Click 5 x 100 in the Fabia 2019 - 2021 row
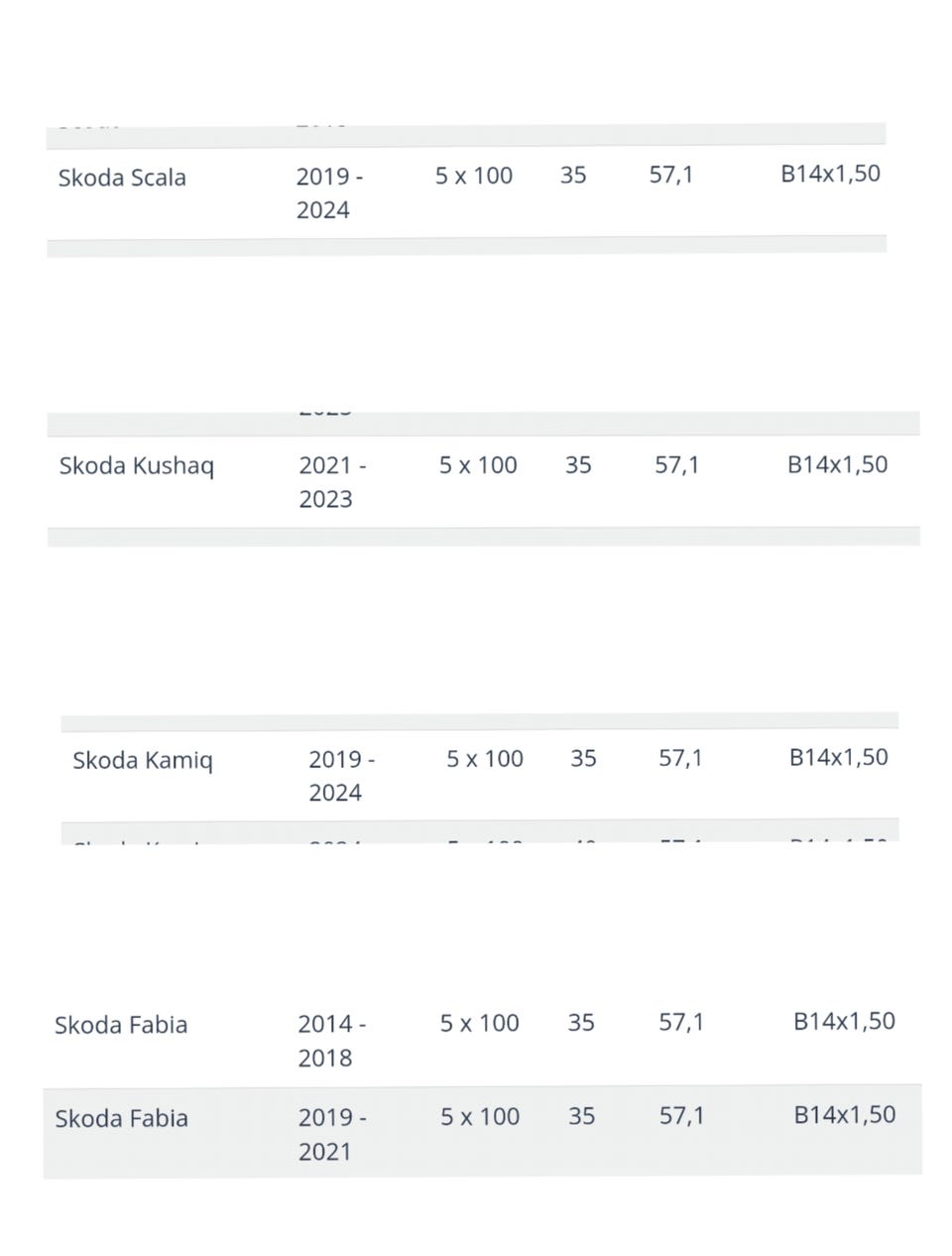Viewport: 952px width, 1256px height. (480, 1116)
